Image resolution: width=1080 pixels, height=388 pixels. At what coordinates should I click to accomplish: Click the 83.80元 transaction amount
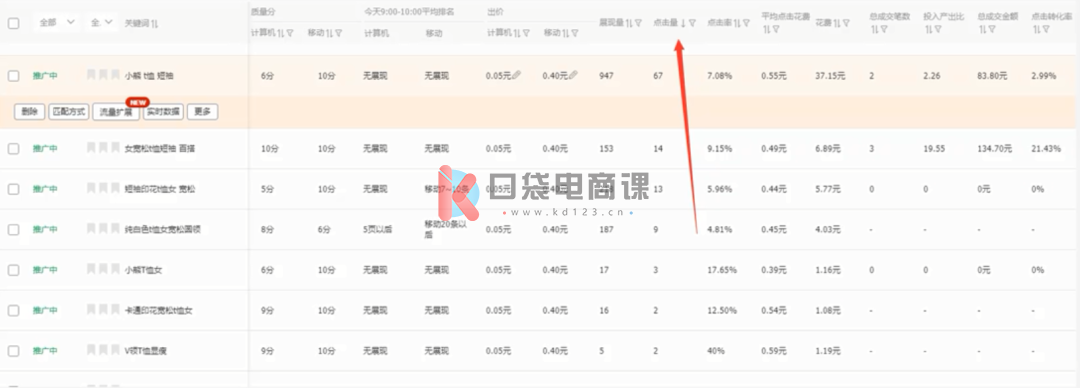[x=992, y=76]
